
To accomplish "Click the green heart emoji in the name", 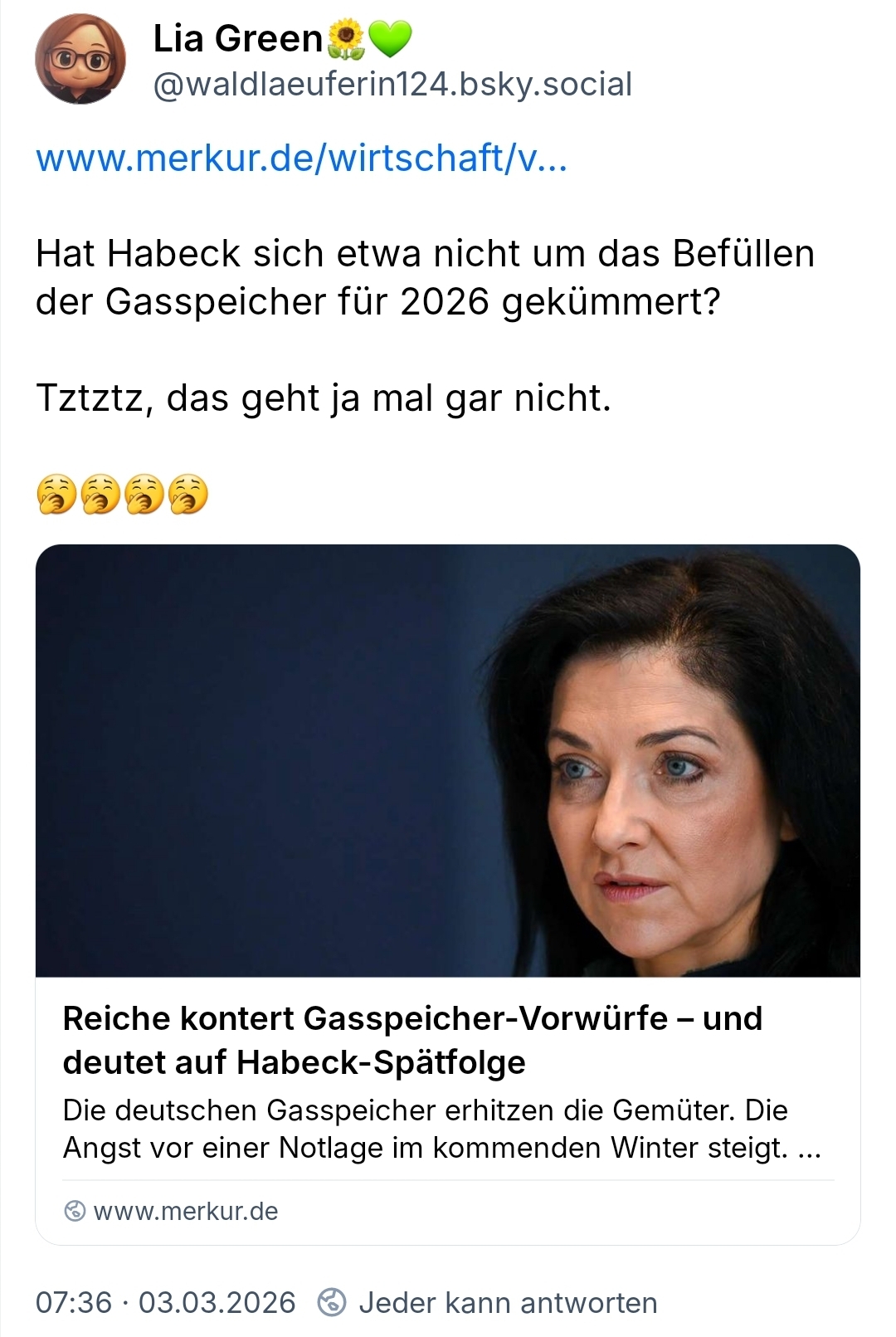I will (x=389, y=40).
